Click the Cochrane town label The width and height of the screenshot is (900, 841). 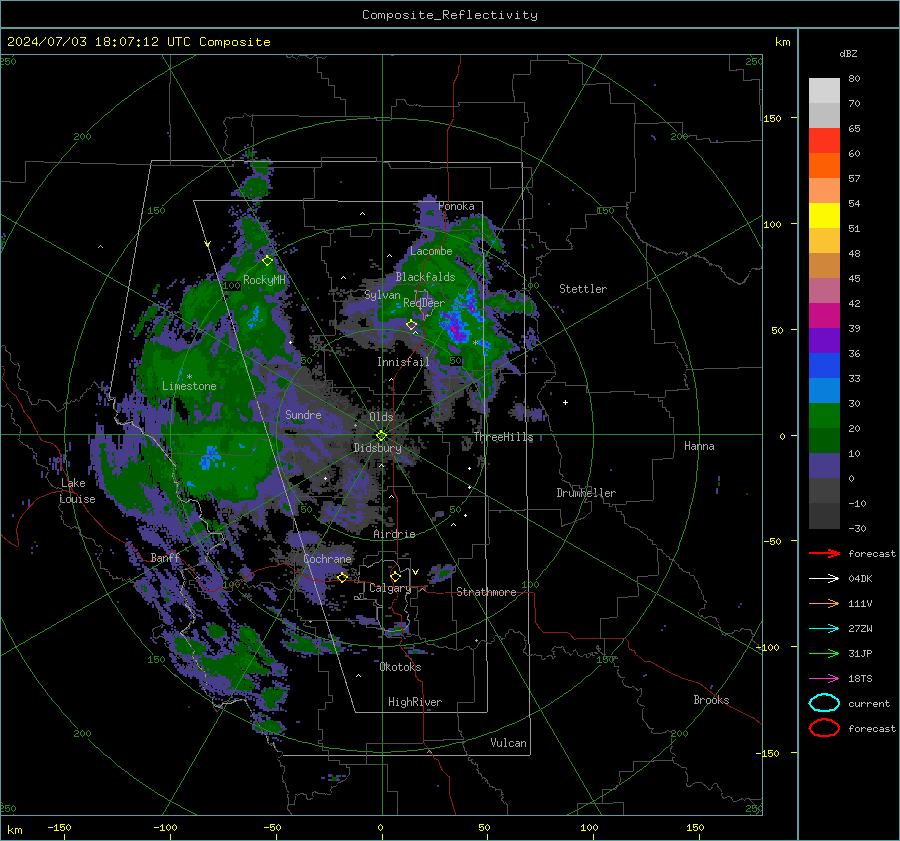327,559
